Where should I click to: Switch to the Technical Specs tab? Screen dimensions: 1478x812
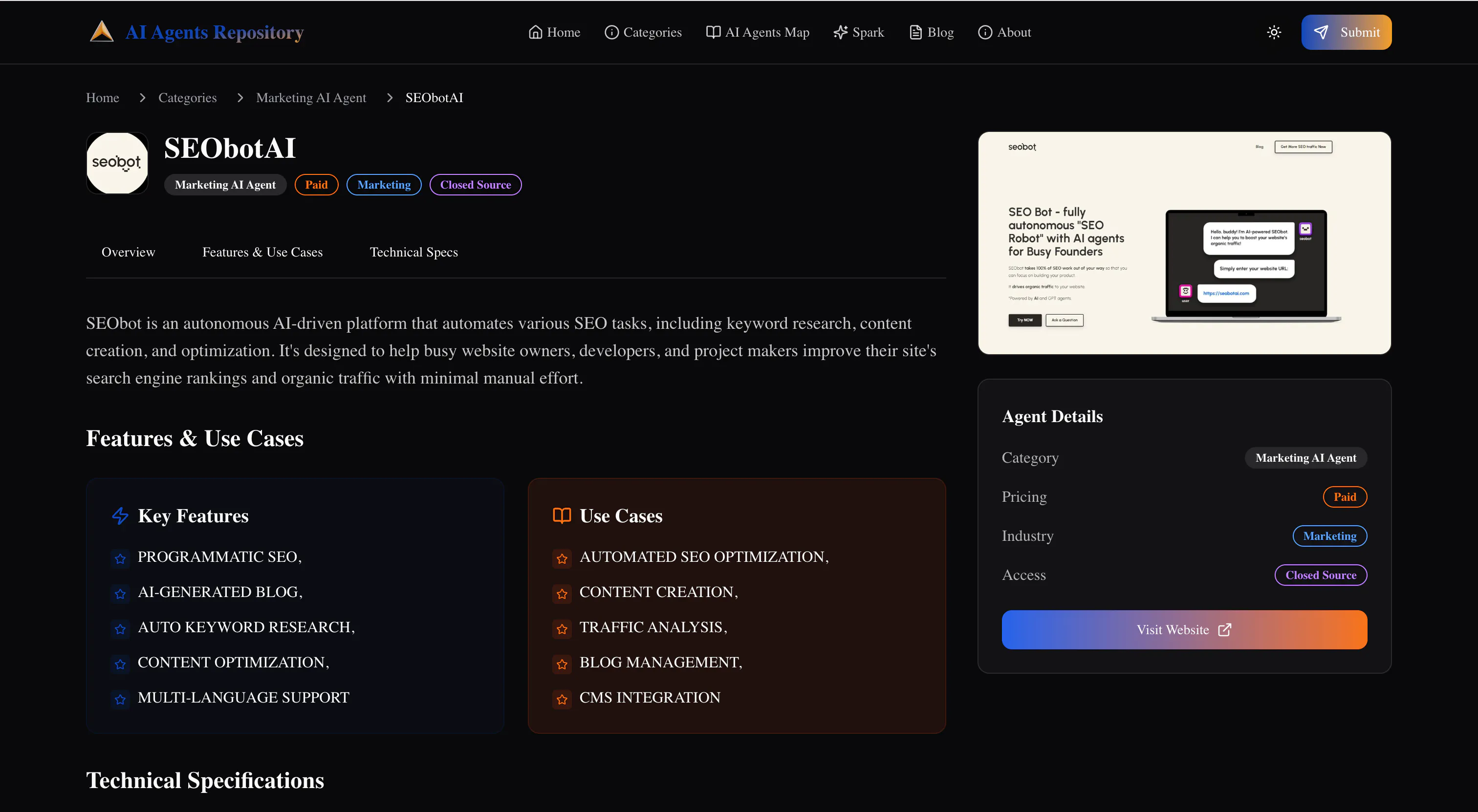tap(413, 252)
